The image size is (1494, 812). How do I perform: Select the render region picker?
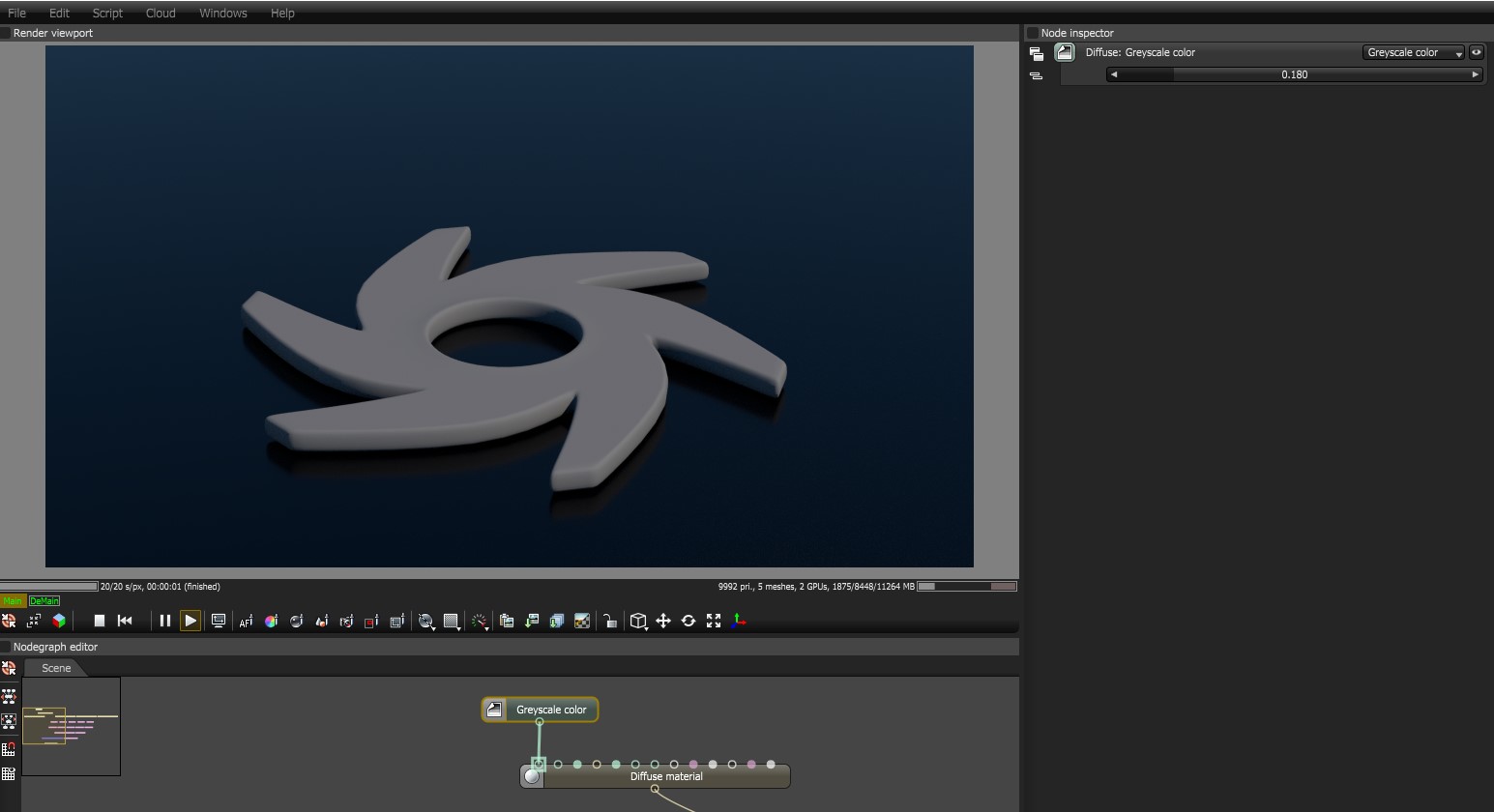click(371, 621)
